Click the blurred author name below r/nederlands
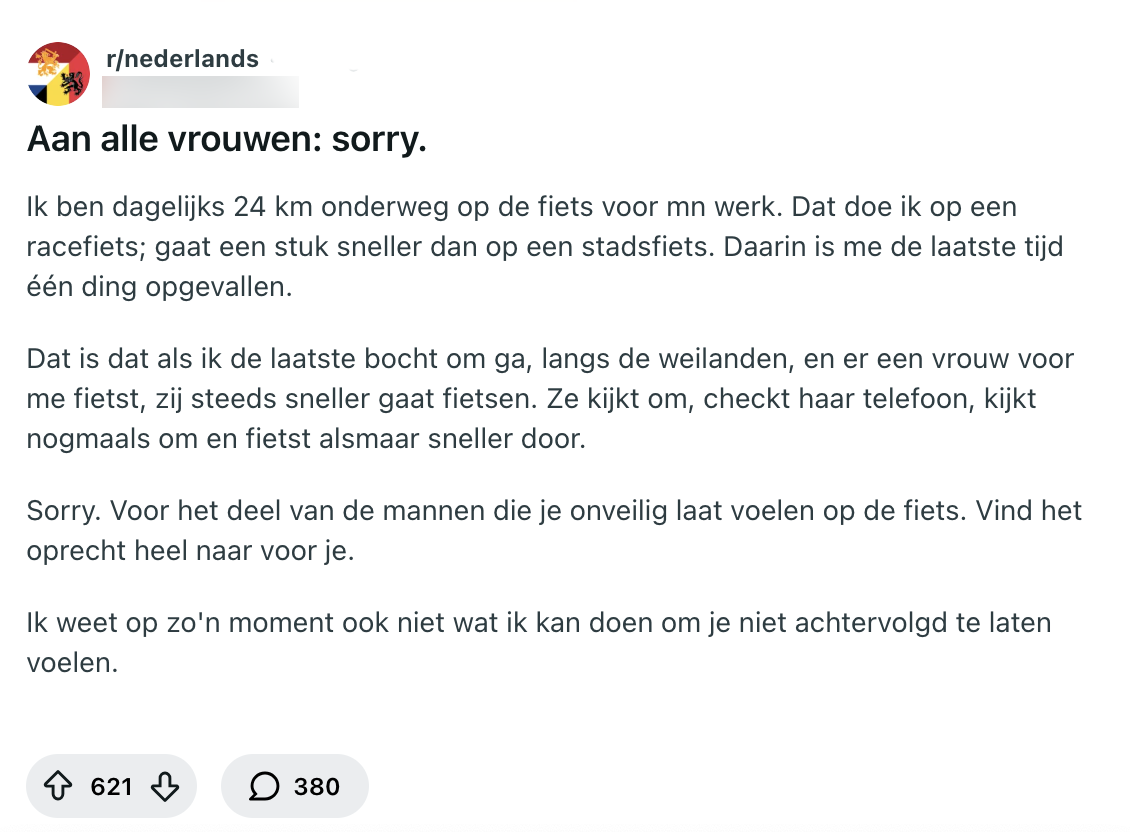This screenshot has height=832, width=1130. 200,91
